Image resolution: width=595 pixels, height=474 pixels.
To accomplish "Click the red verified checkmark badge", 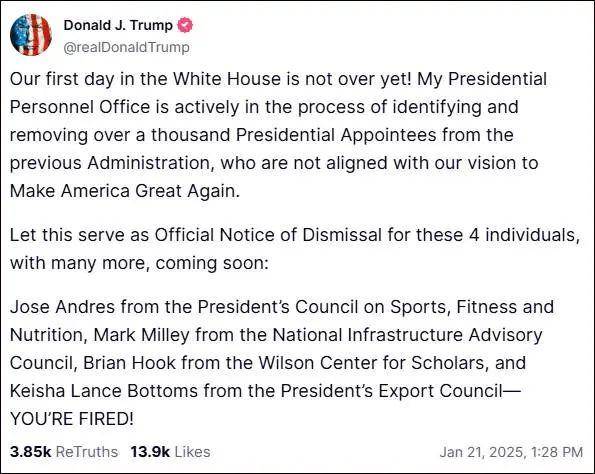I will point(185,25).
